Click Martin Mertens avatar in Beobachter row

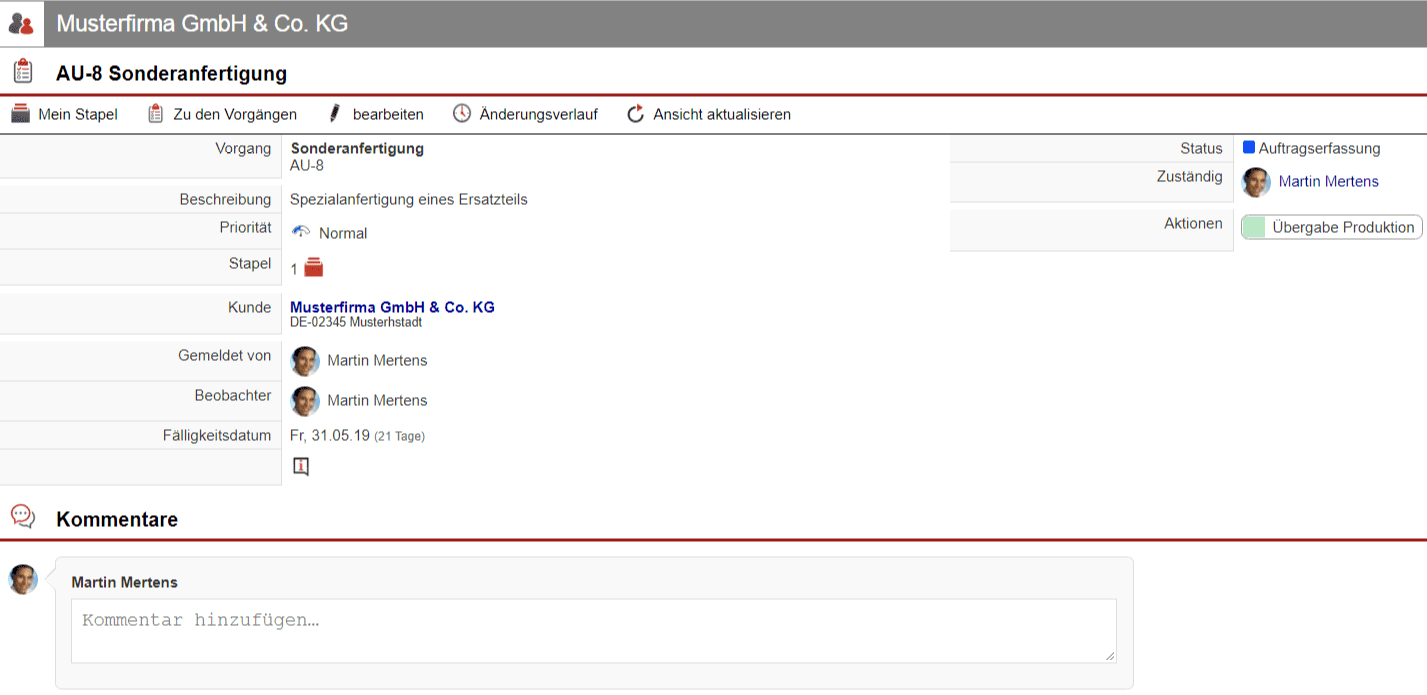305,401
